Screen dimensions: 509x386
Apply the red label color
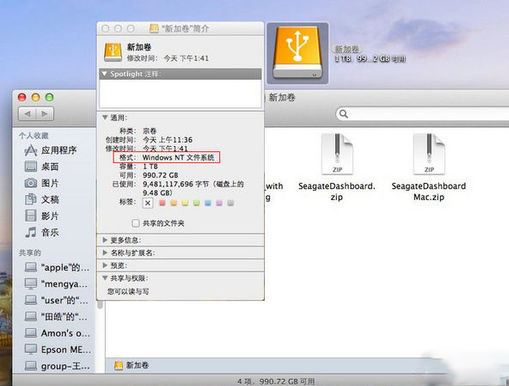162,203
